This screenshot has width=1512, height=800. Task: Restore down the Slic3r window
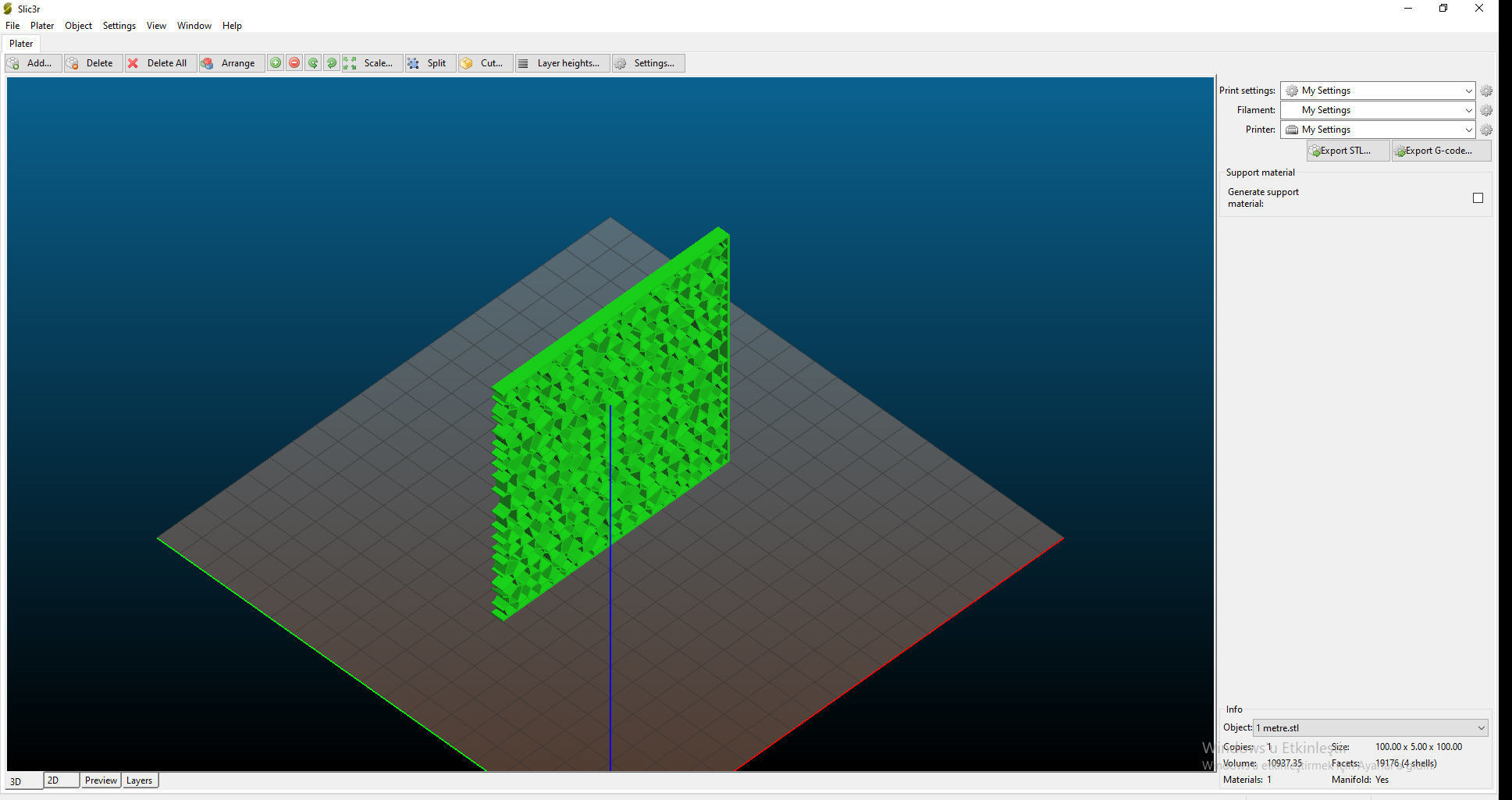[x=1443, y=9]
